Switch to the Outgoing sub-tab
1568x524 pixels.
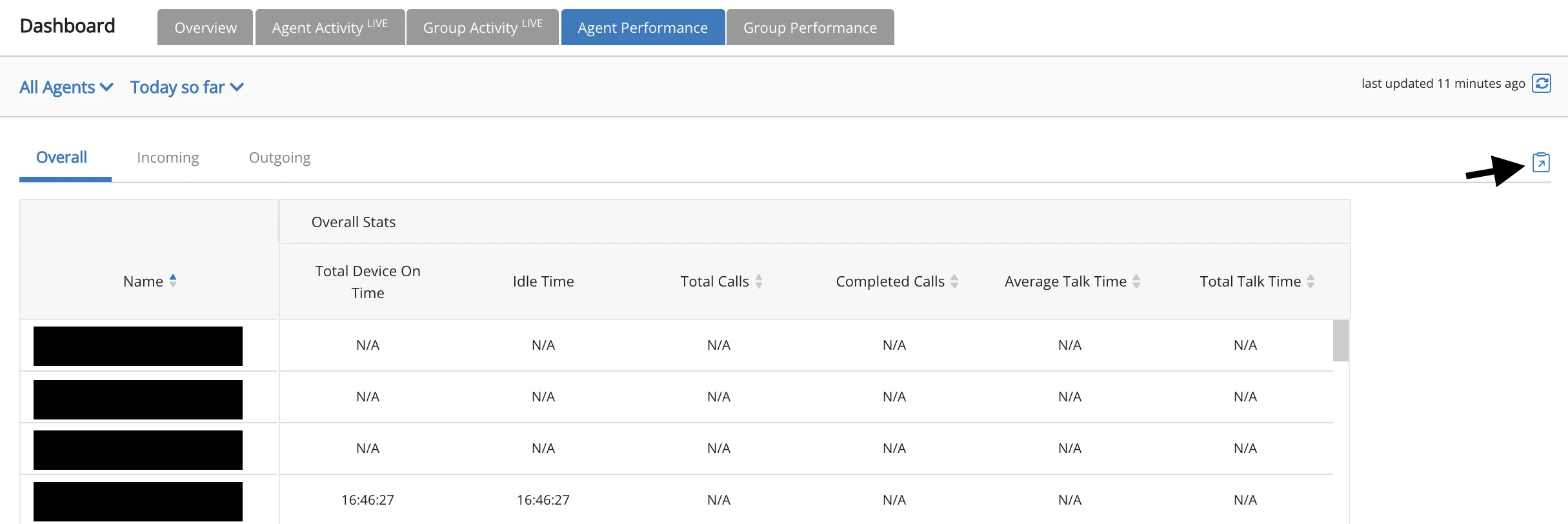[x=280, y=157]
